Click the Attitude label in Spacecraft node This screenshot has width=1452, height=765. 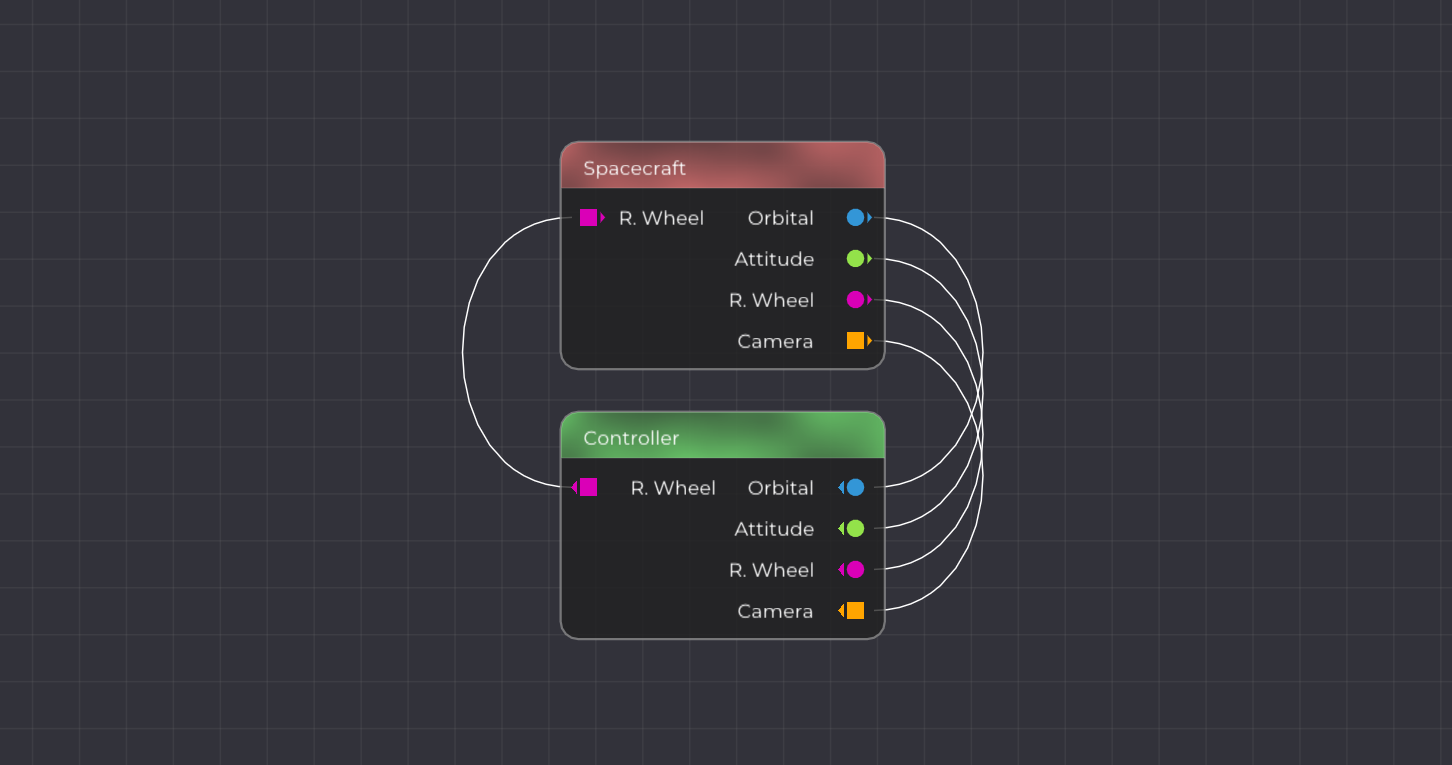pyautogui.click(x=774, y=259)
